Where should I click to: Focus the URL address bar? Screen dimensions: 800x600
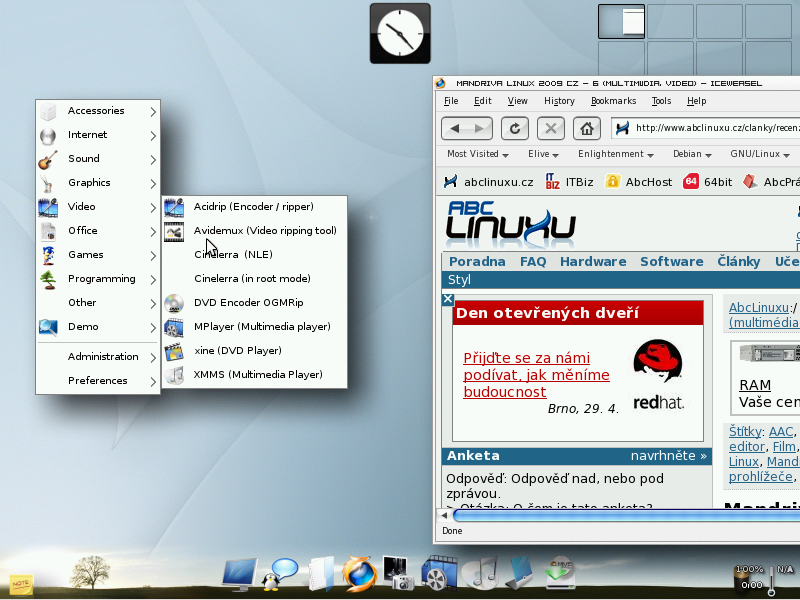point(705,128)
